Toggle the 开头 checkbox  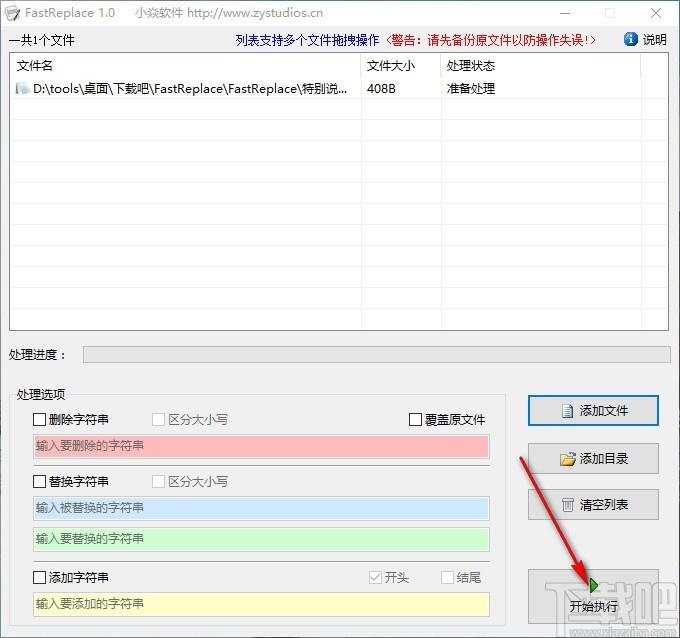point(375,577)
